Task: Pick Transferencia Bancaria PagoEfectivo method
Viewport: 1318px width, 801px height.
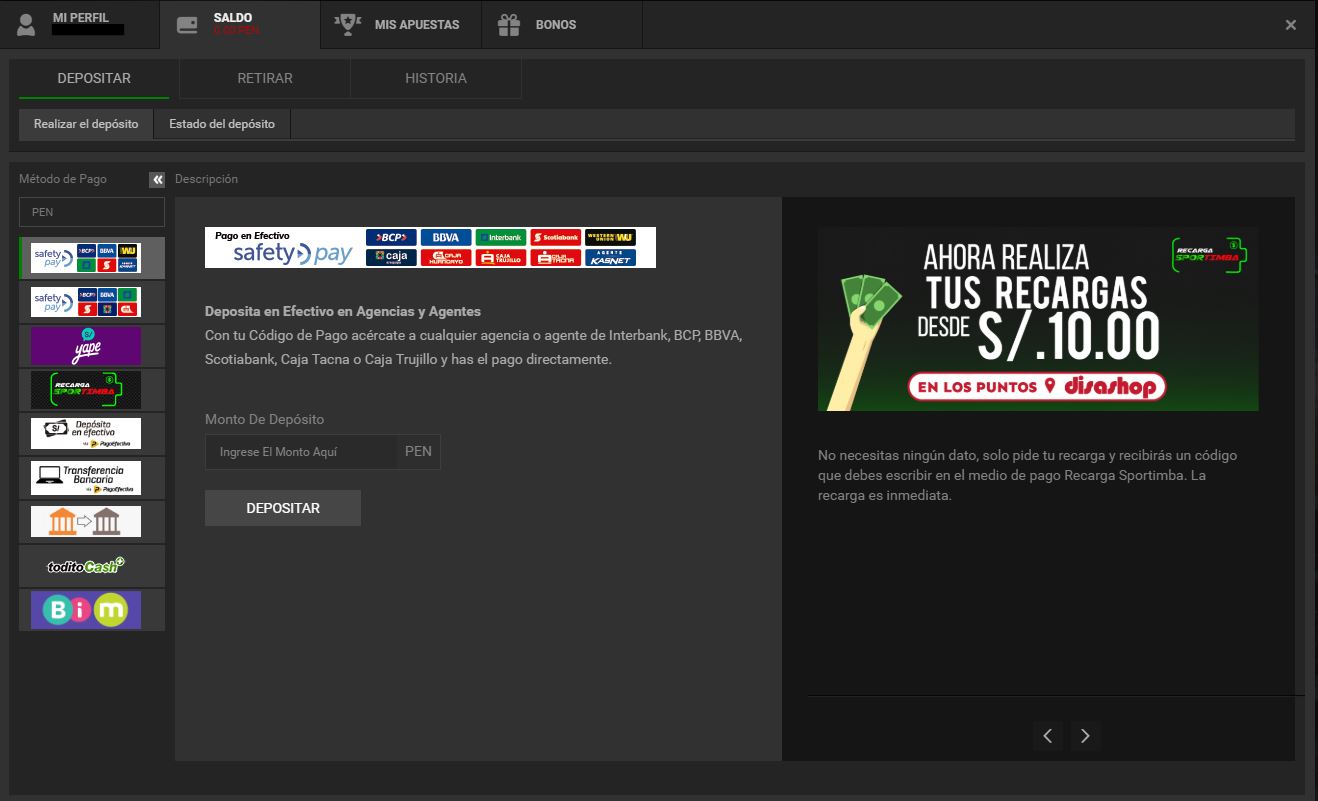Action: [86, 478]
